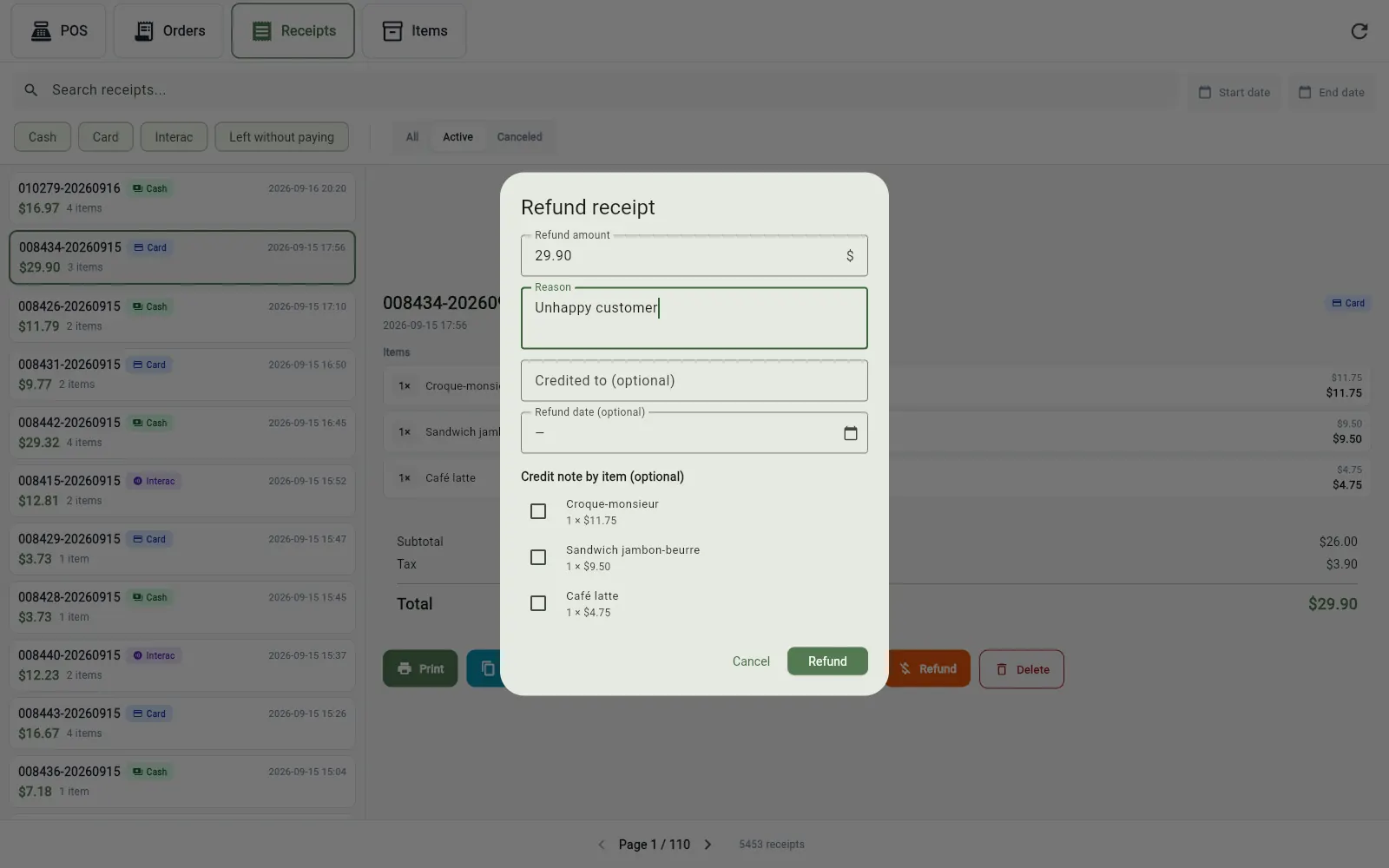This screenshot has width=1389, height=868.
Task: Open the calendar picker for Refund date
Action: coord(850,433)
